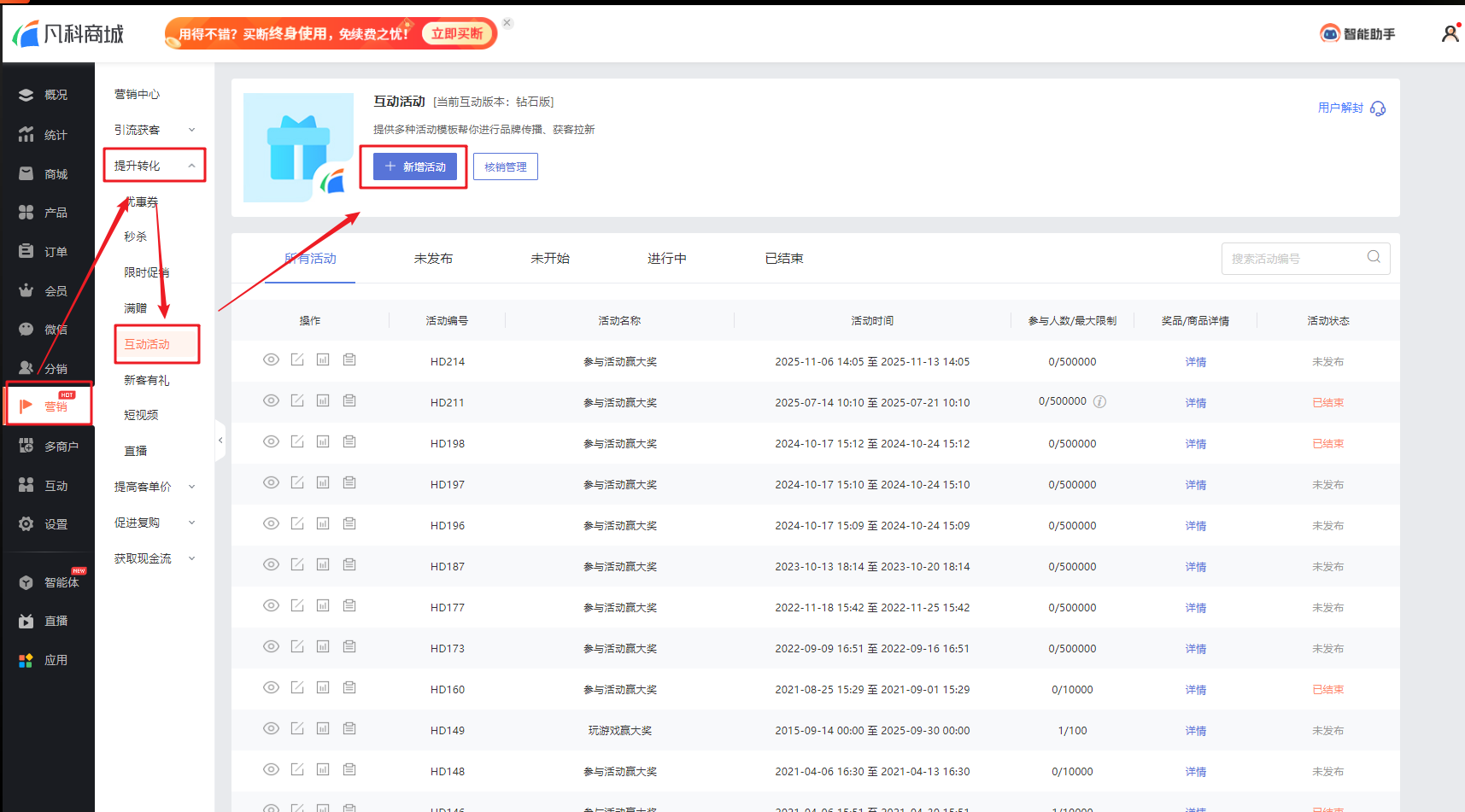The height and width of the screenshot is (812, 1465).
Task: Focus the 搜索活动编号 search field
Action: coord(1294,259)
